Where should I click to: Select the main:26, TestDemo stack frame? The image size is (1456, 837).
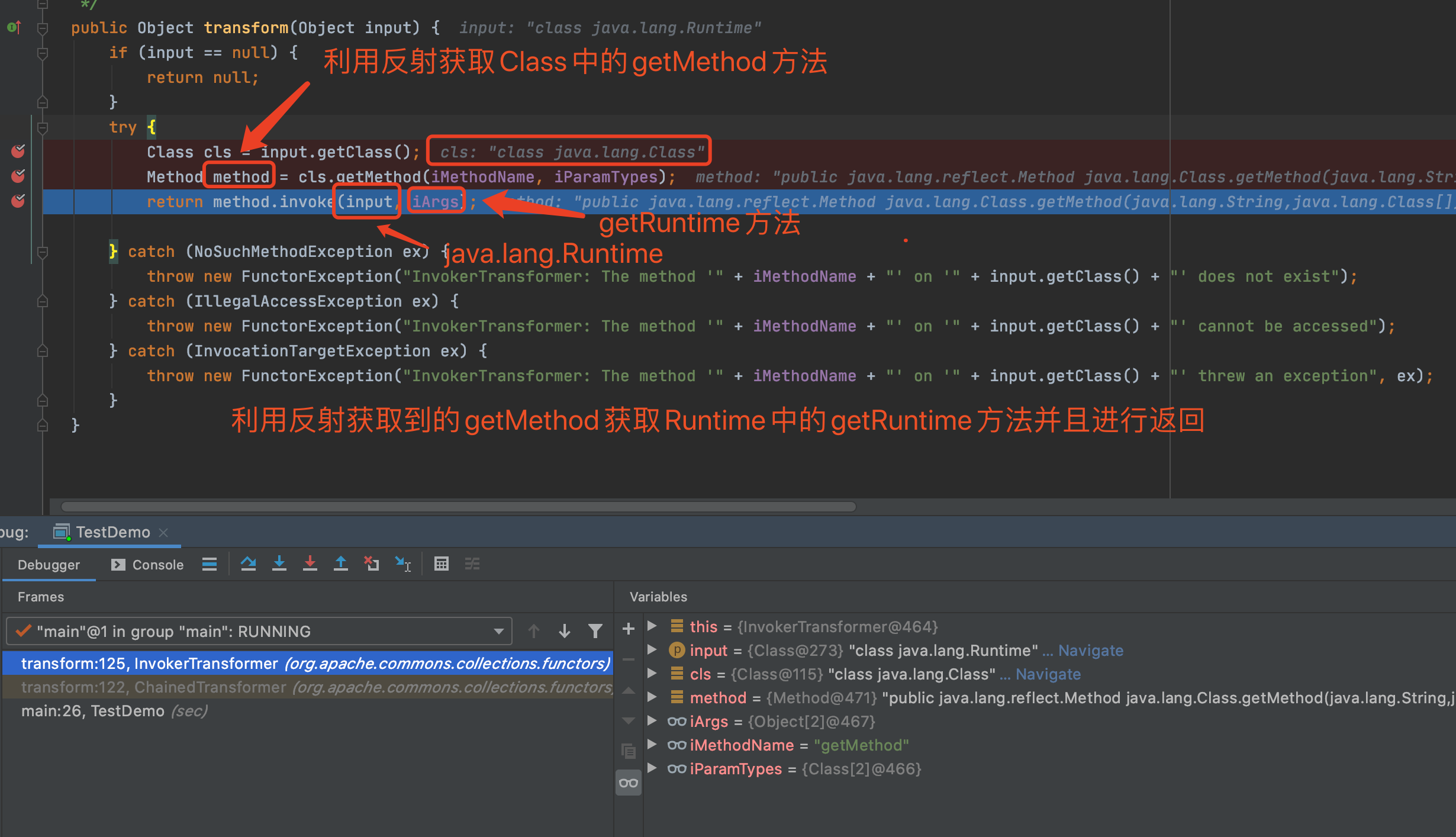(x=93, y=711)
